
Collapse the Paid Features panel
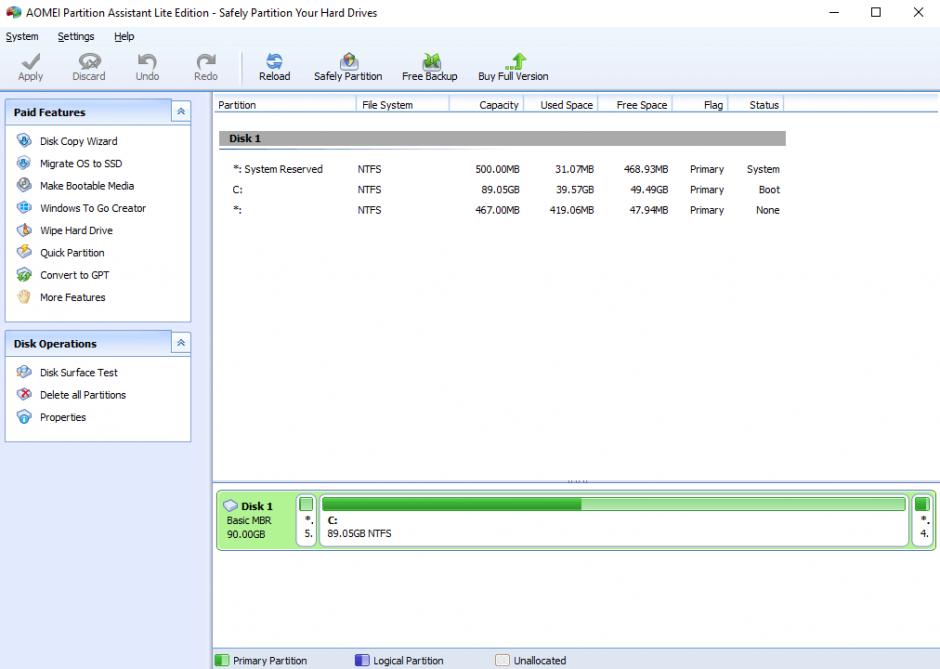[180, 112]
